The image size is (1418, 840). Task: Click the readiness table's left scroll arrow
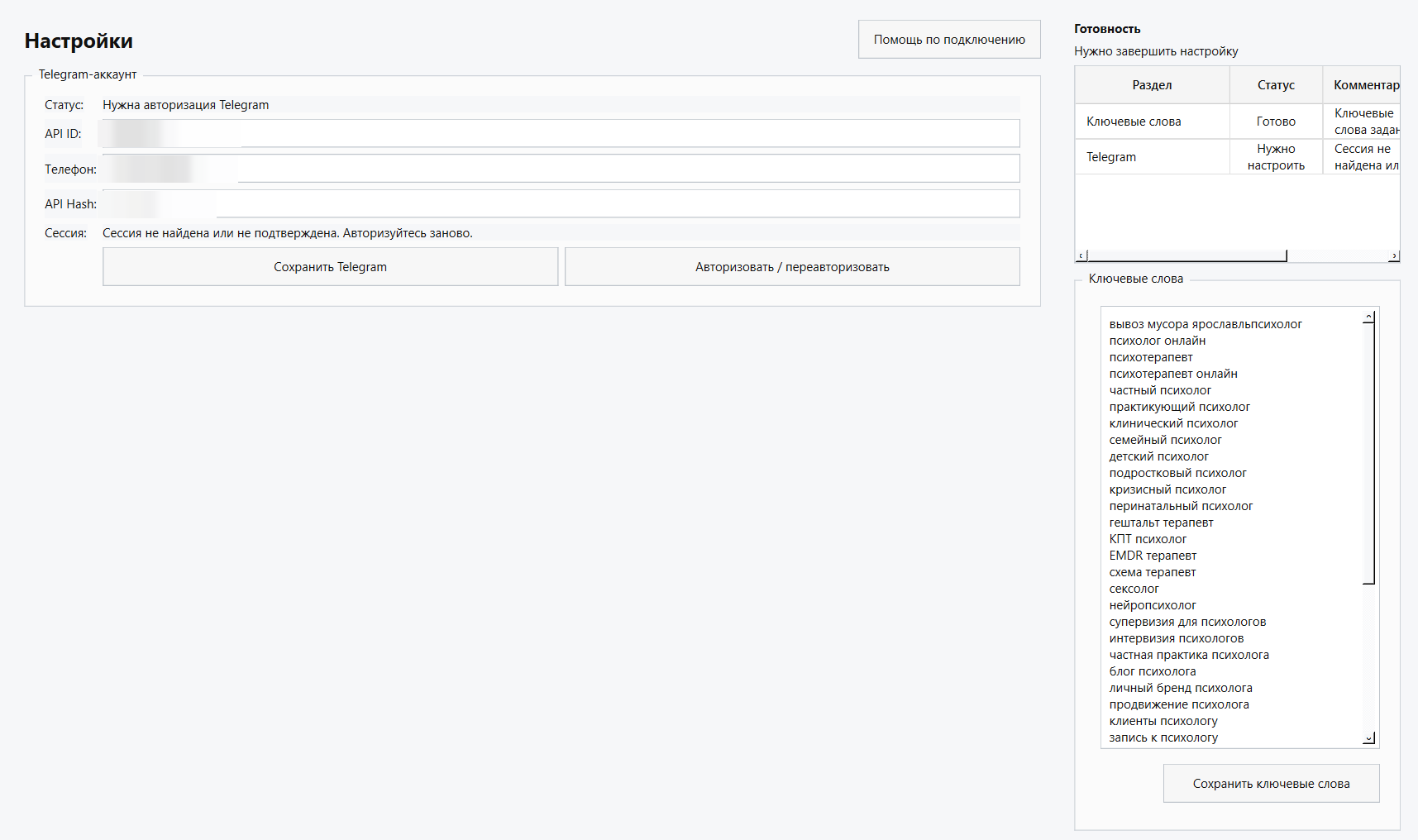coord(1081,256)
